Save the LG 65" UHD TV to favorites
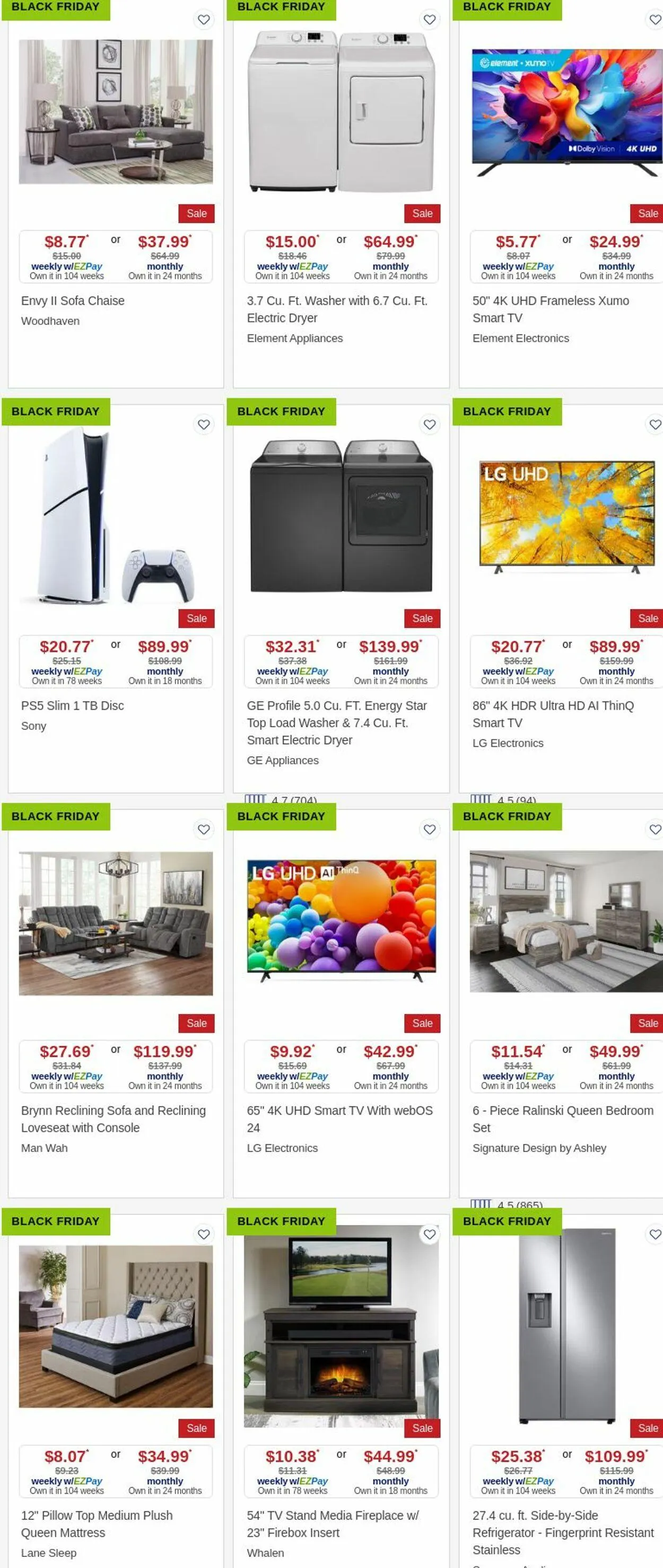The width and height of the screenshot is (663, 1568). tap(429, 829)
